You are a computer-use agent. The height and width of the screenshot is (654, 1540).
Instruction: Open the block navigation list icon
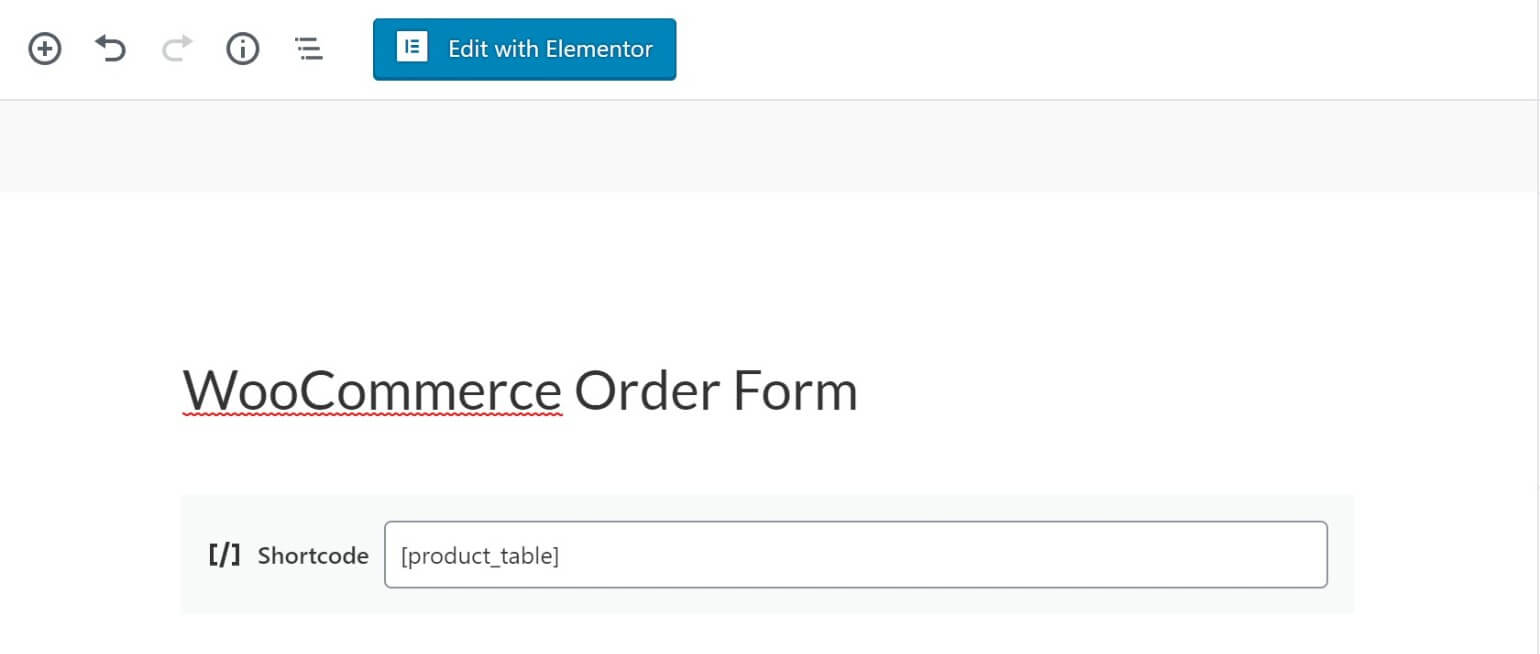pyautogui.click(x=309, y=49)
